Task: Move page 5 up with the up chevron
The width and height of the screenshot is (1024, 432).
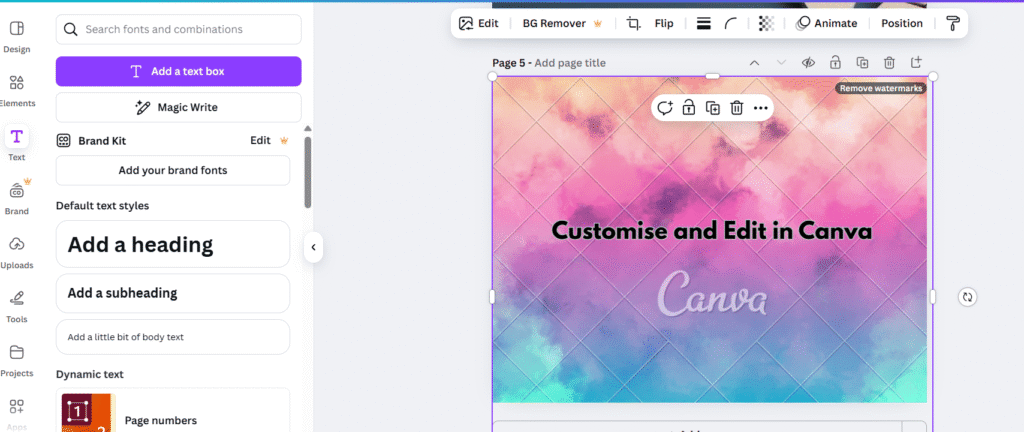Action: coord(754,63)
